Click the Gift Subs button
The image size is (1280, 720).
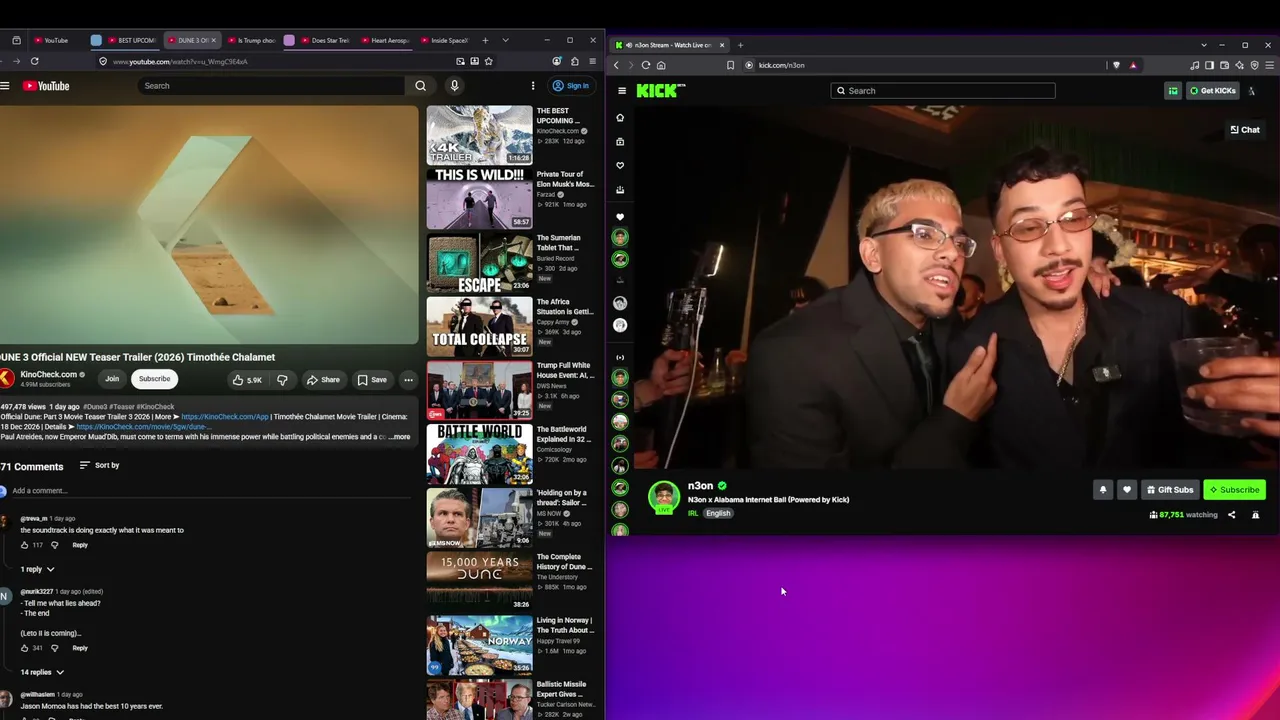1170,490
